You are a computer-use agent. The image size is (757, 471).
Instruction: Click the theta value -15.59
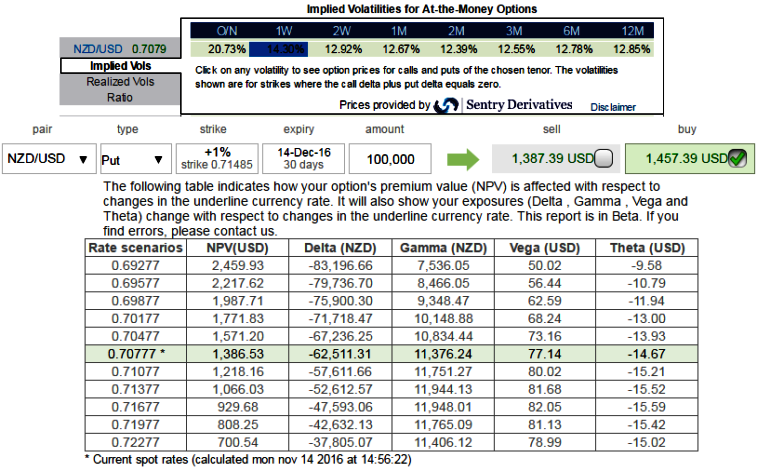coord(647,407)
